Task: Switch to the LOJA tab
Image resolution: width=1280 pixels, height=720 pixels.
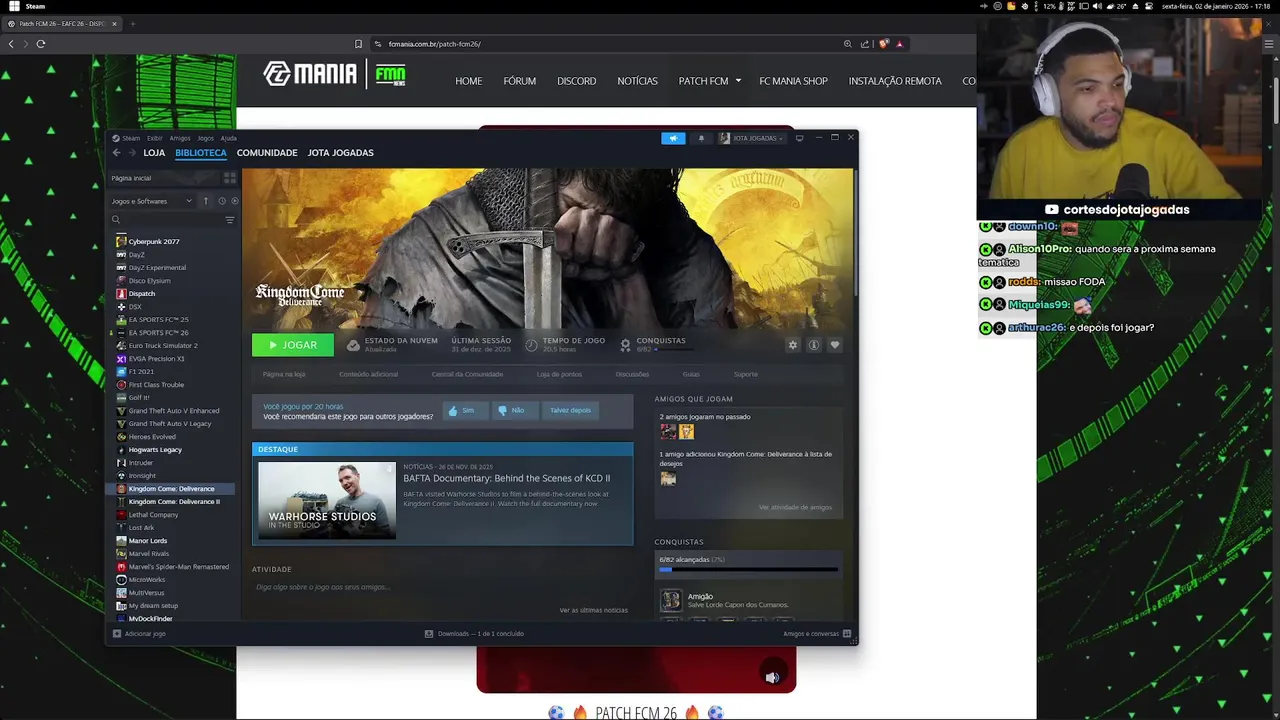Action: coord(154,153)
